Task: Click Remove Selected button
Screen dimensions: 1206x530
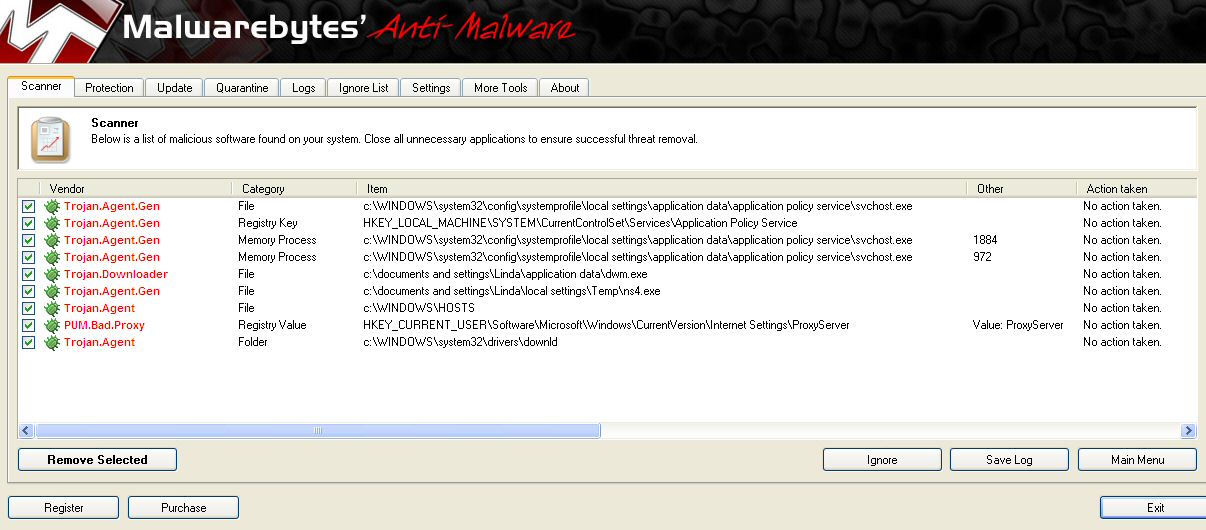Action: click(x=97, y=460)
